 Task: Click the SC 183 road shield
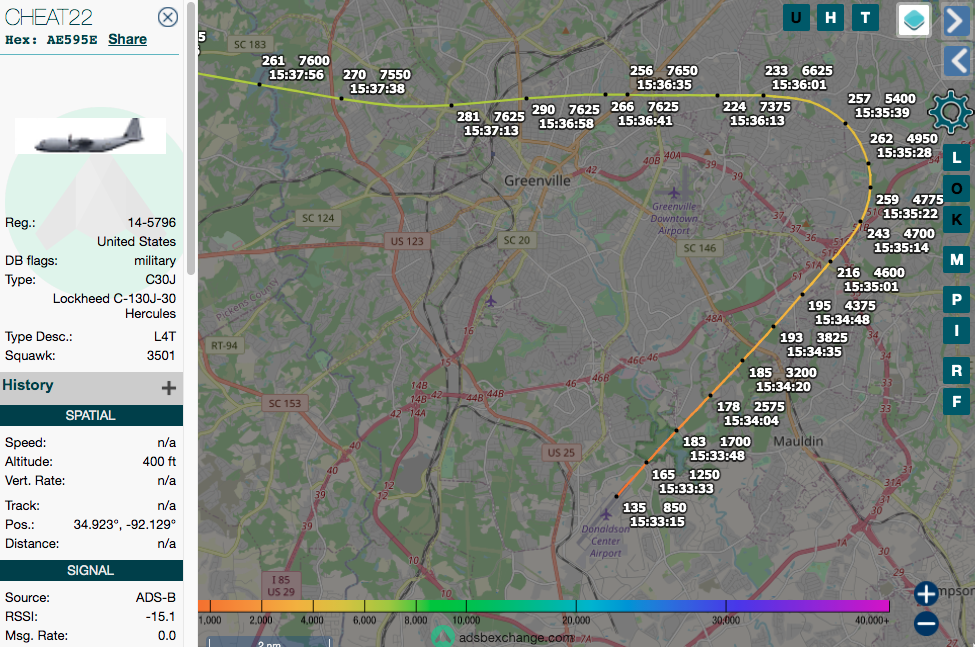click(x=250, y=45)
